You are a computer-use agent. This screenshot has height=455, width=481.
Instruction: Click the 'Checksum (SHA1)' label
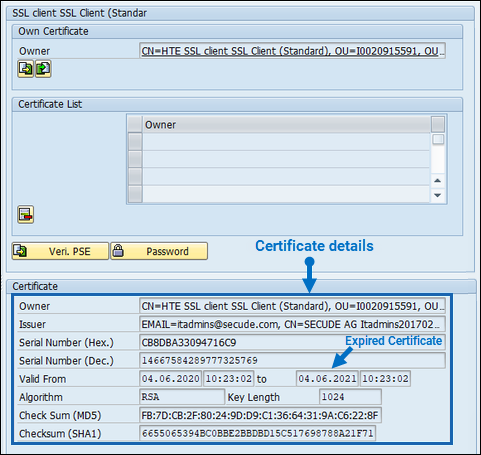point(60,433)
